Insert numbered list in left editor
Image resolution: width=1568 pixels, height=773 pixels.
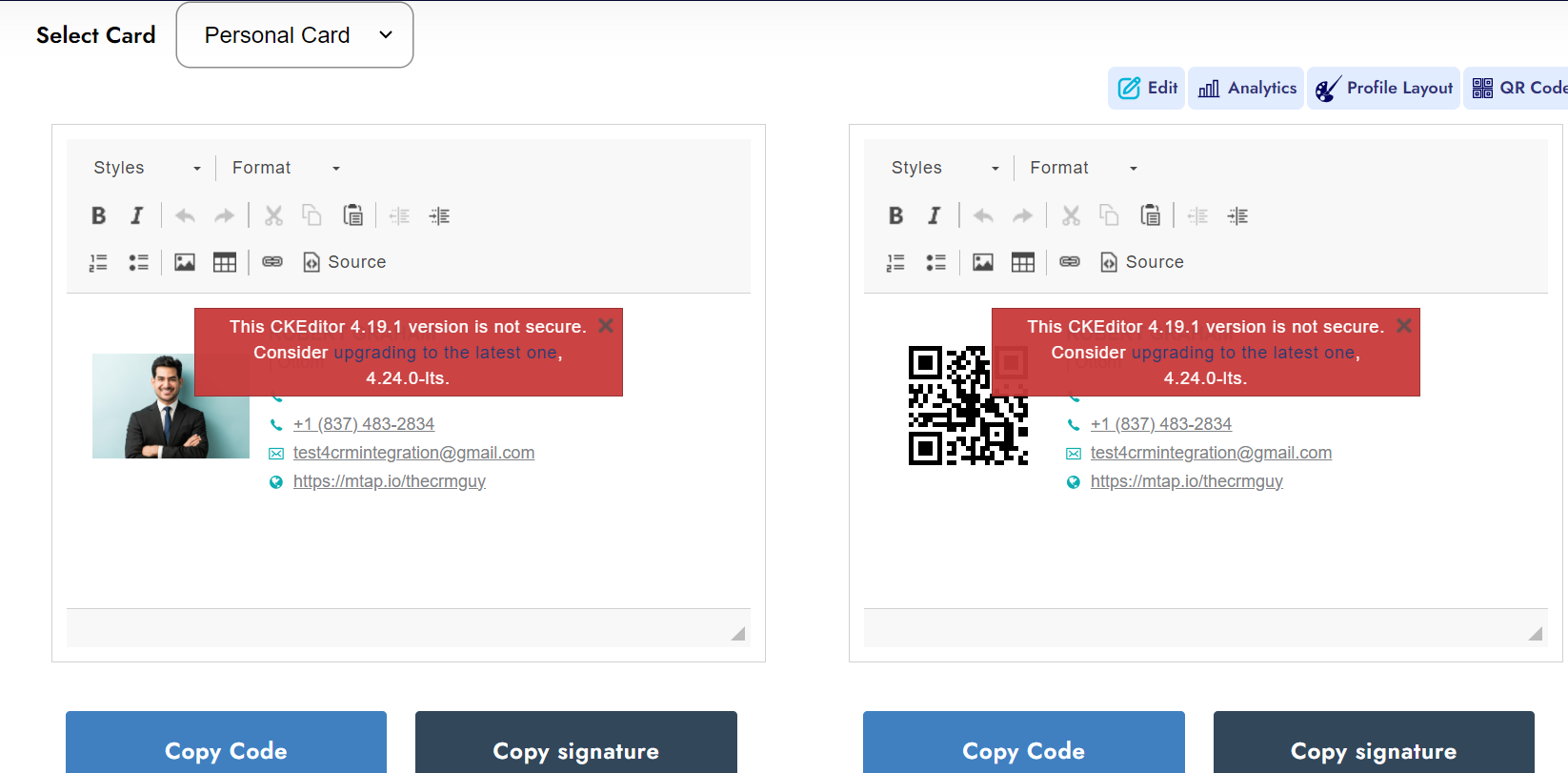click(x=98, y=262)
